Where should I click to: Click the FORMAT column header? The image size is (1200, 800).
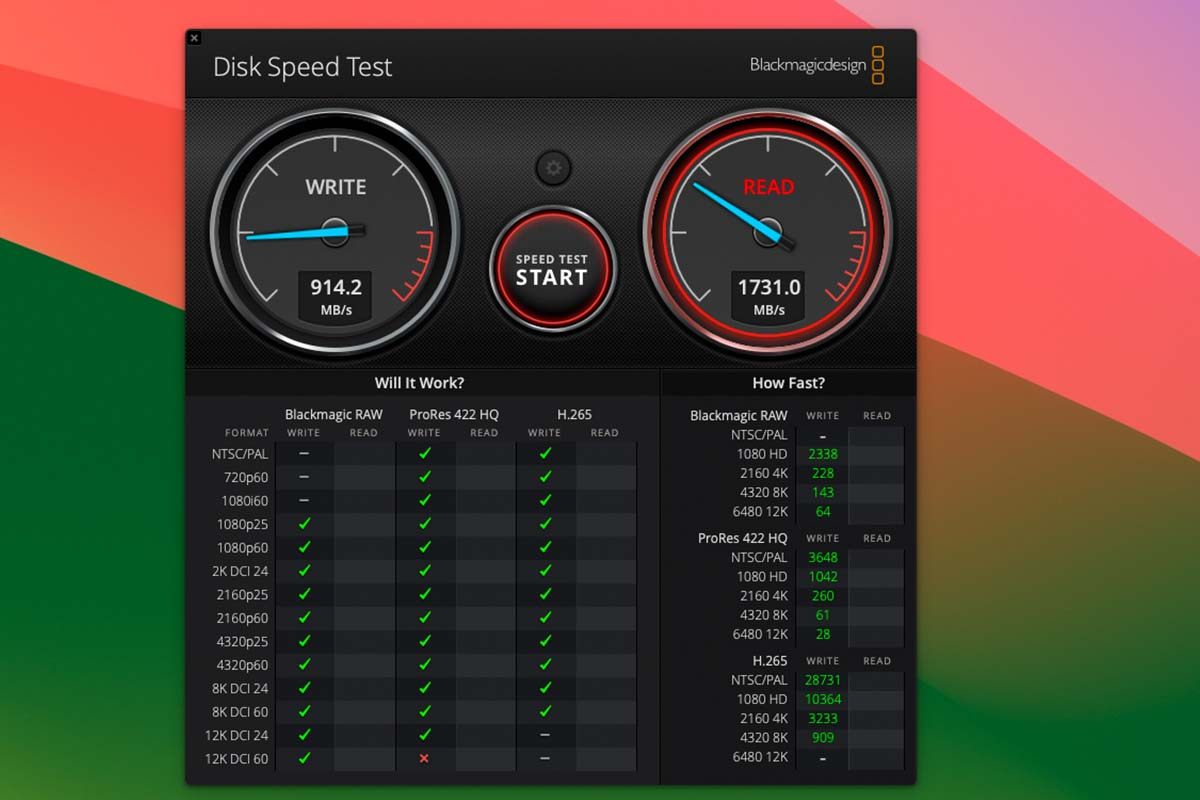tap(247, 433)
